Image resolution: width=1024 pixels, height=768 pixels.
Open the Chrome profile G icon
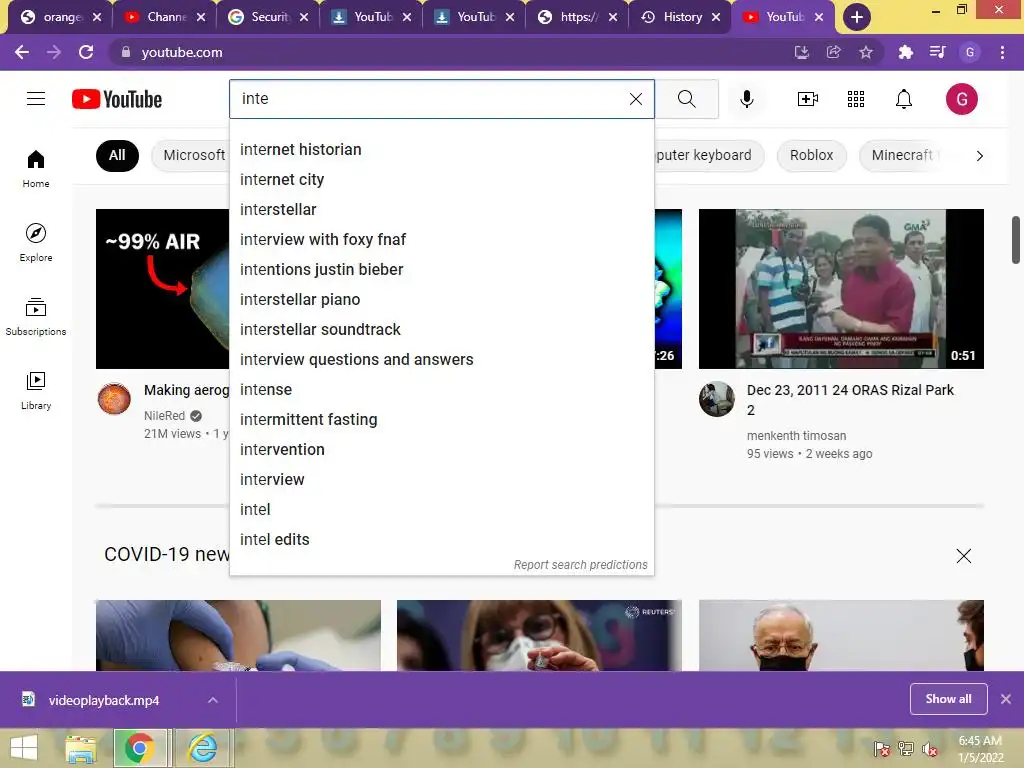click(x=970, y=52)
